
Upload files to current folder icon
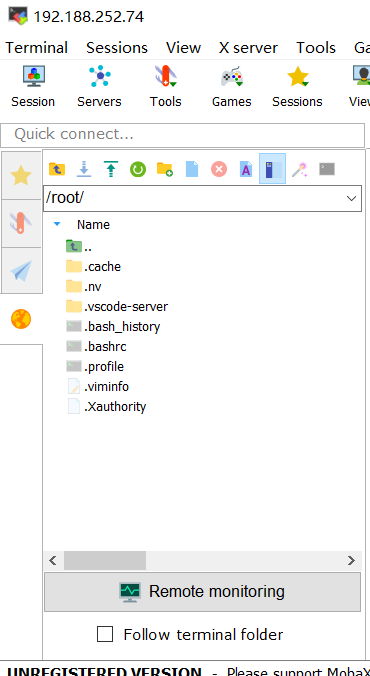[111, 169]
